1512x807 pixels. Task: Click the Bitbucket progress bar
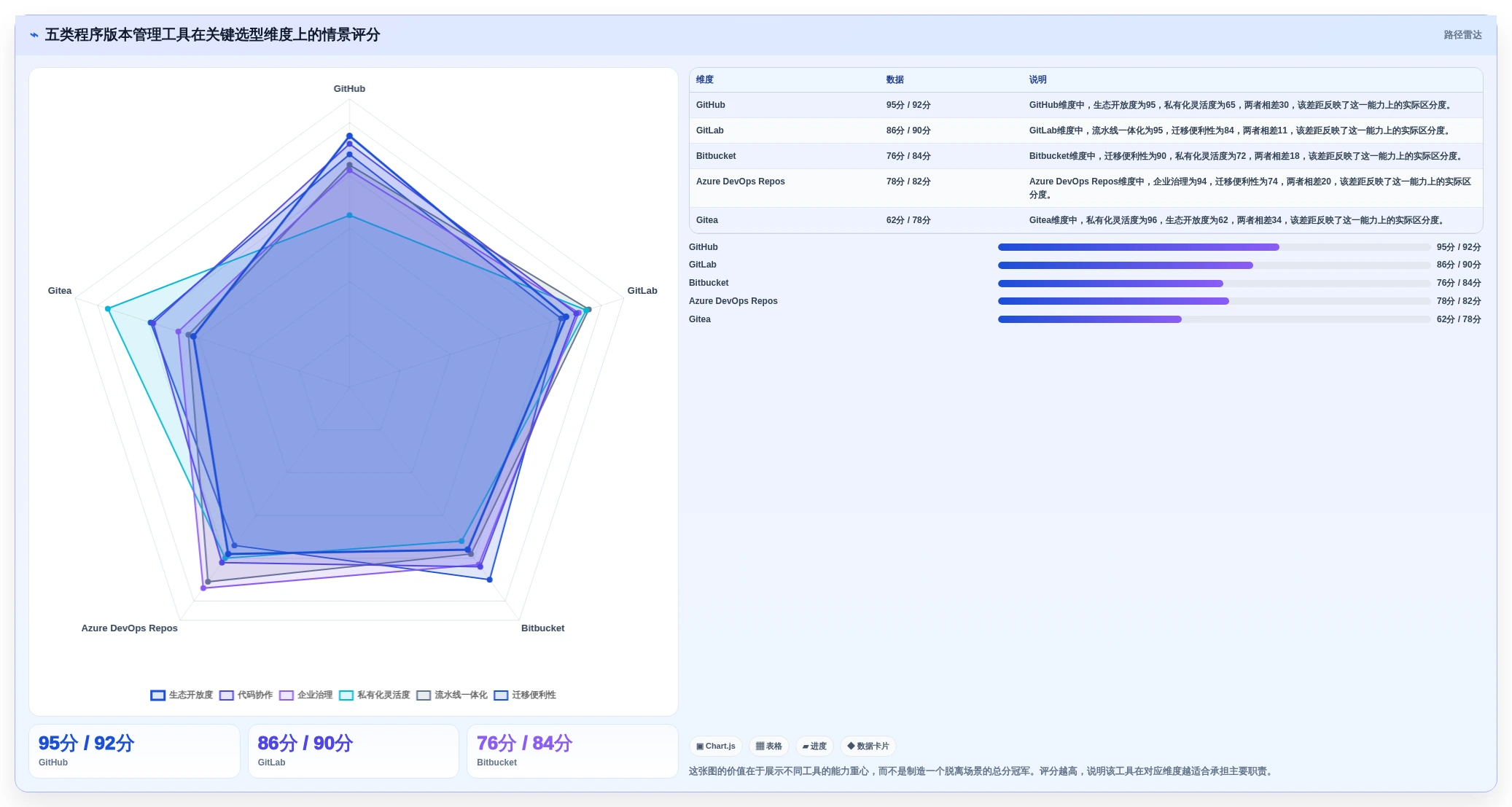coord(1214,284)
